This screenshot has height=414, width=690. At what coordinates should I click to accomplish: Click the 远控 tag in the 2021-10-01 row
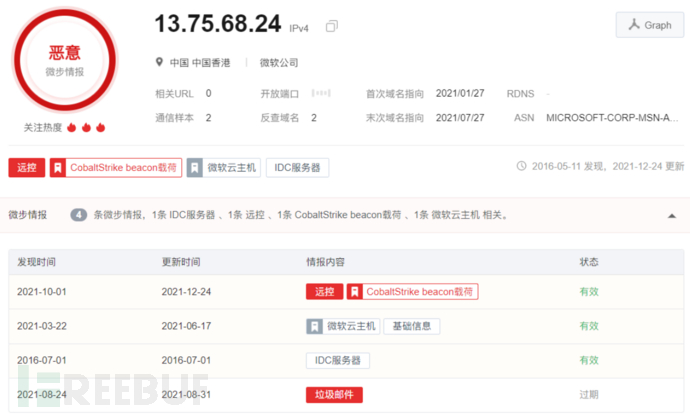(324, 292)
